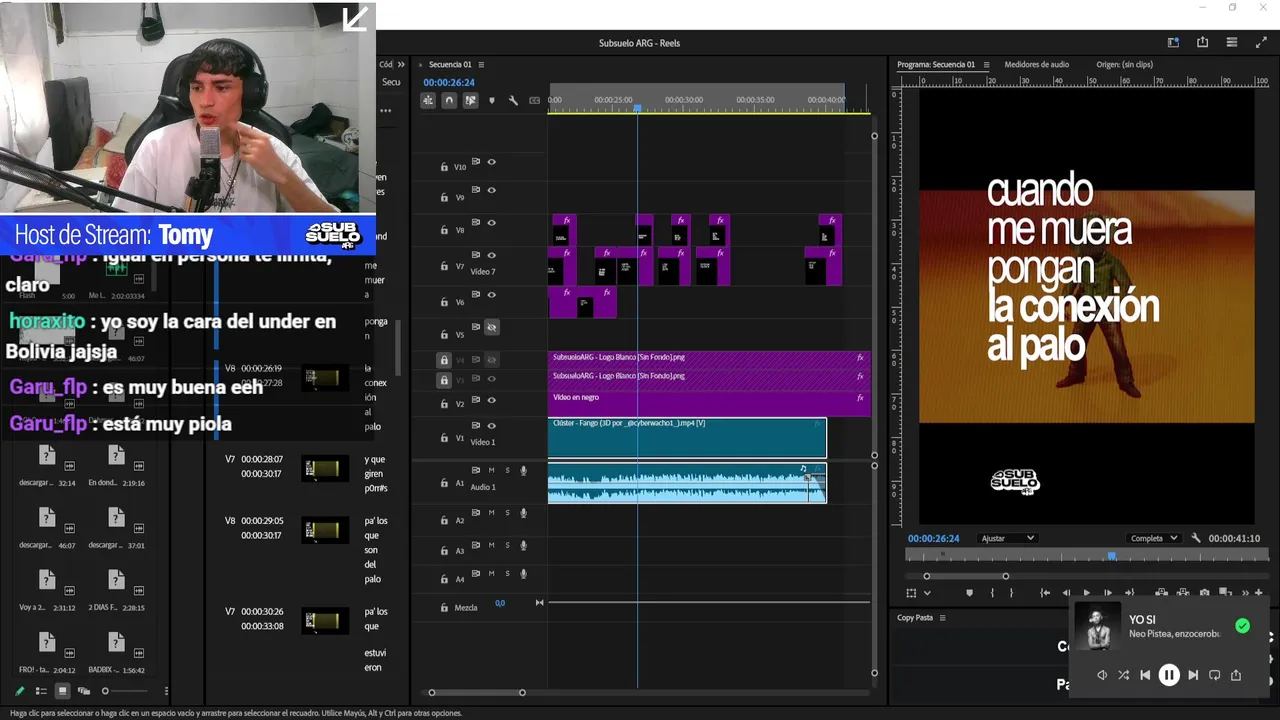Click the timeline timecode 00:00:26:24

click(449, 83)
